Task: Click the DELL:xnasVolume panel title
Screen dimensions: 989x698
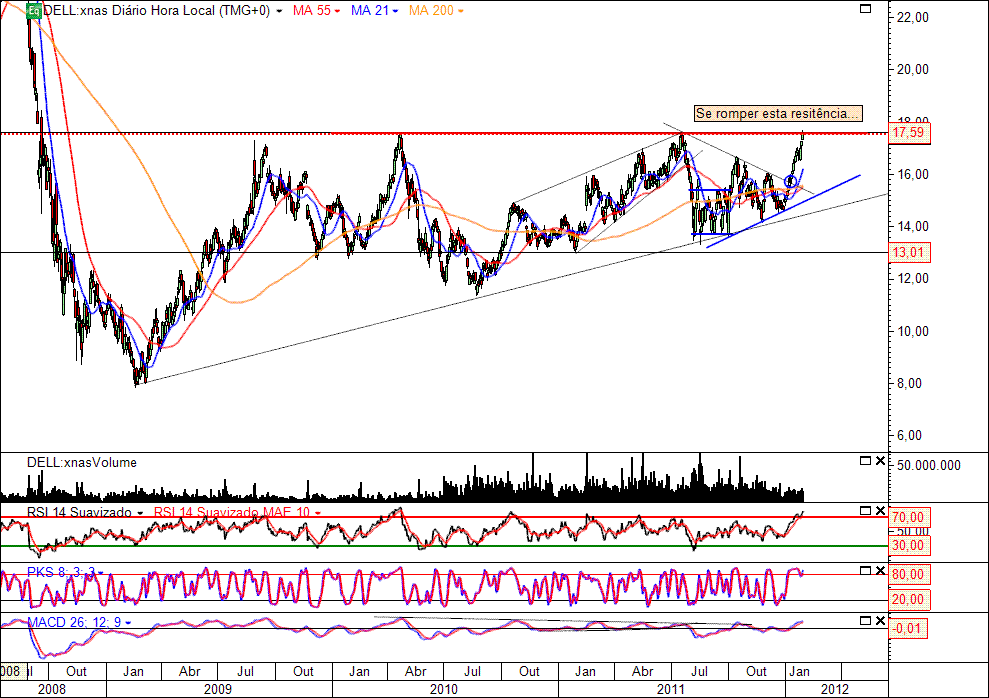Action: coord(81,462)
